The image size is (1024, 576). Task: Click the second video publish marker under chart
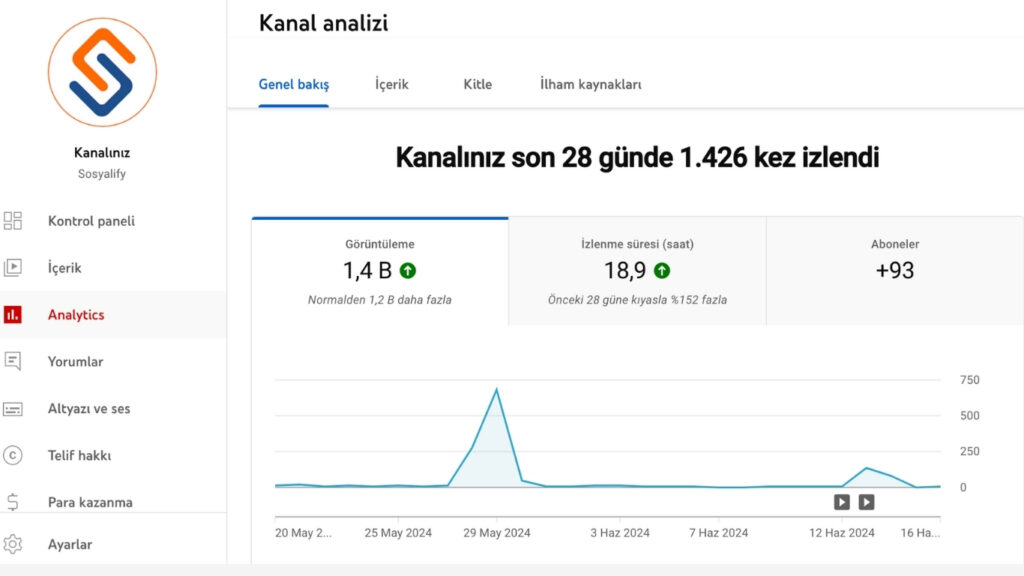pos(867,502)
